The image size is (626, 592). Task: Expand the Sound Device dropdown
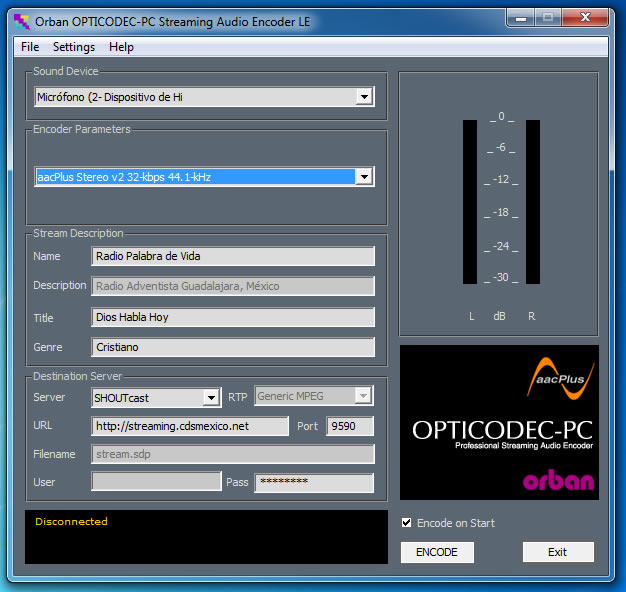click(x=364, y=97)
